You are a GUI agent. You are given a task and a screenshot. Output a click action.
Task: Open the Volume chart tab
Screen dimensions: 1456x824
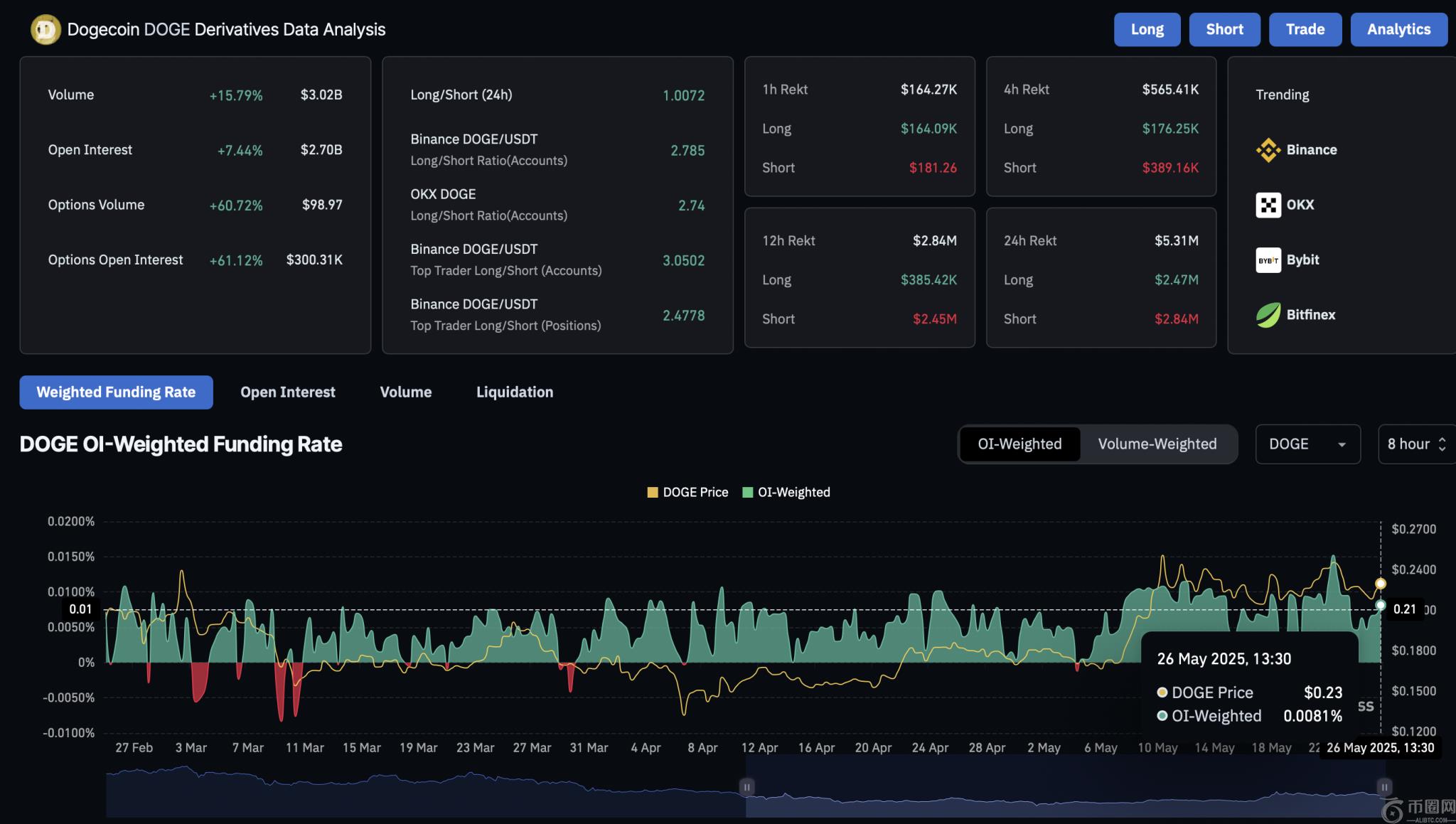[x=405, y=392]
